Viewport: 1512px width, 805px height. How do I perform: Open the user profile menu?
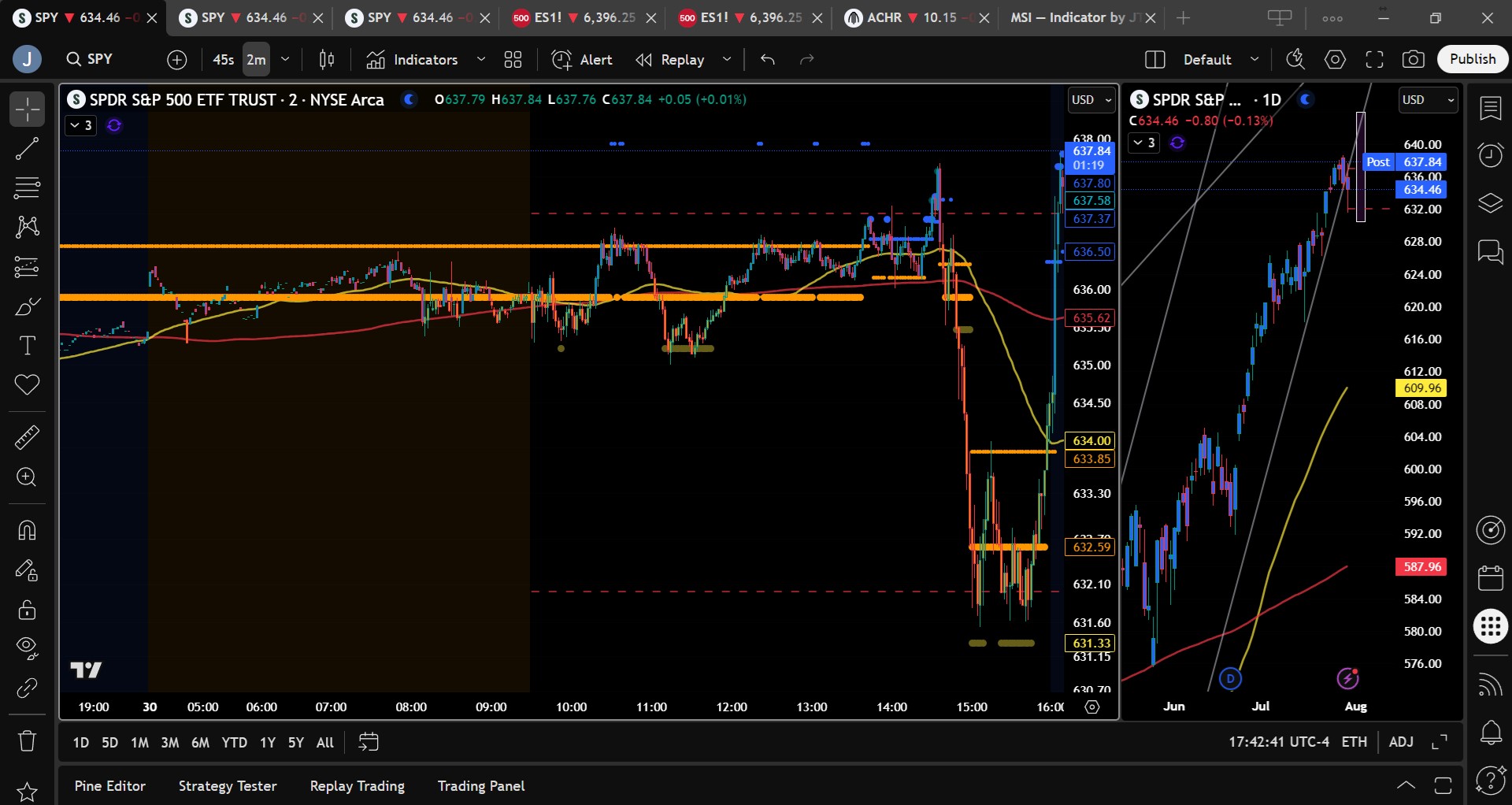coord(27,59)
